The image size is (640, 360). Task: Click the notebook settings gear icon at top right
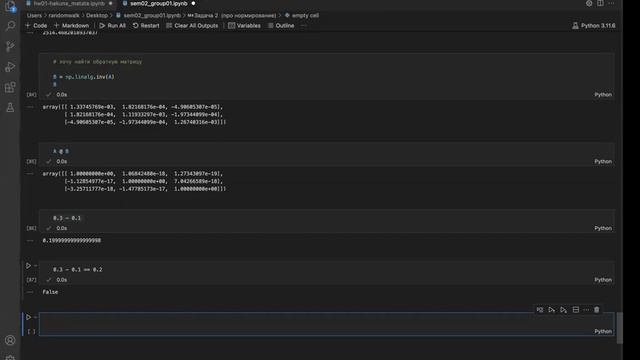point(589,3)
